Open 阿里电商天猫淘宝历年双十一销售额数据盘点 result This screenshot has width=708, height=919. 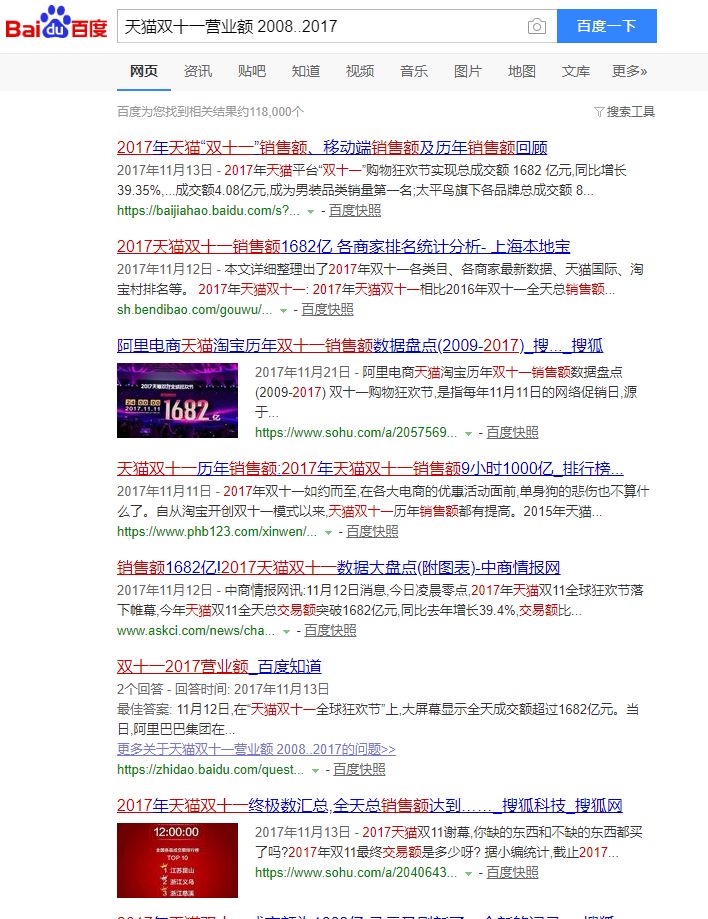pyautogui.click(x=359, y=345)
